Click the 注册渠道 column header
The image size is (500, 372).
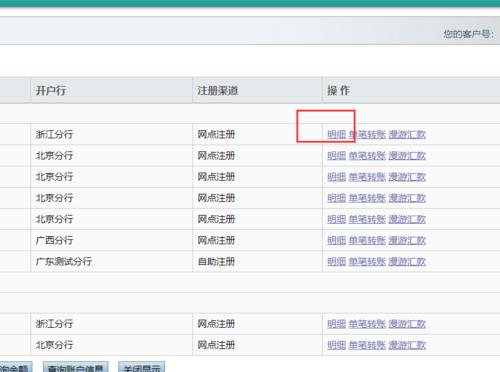(257, 90)
